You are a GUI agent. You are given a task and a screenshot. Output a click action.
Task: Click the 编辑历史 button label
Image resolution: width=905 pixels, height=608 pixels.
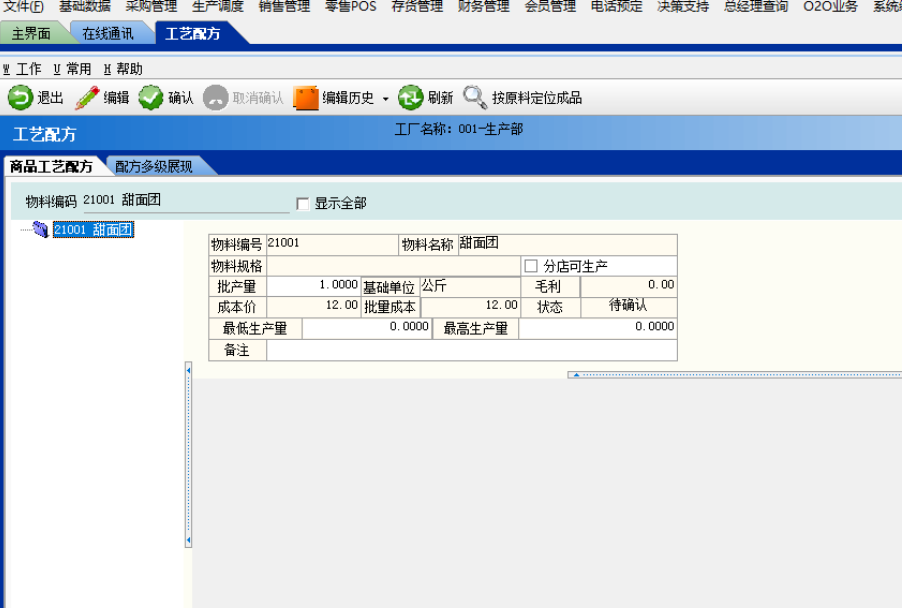click(x=348, y=98)
